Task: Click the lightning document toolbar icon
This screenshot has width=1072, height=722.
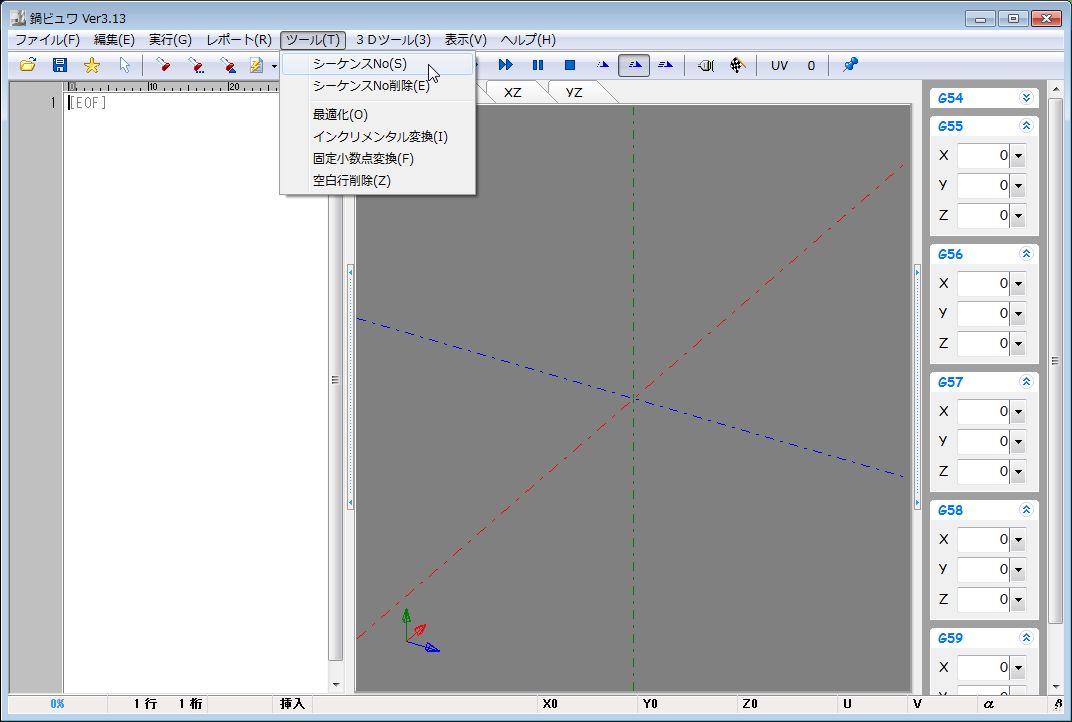Action: 256,65
